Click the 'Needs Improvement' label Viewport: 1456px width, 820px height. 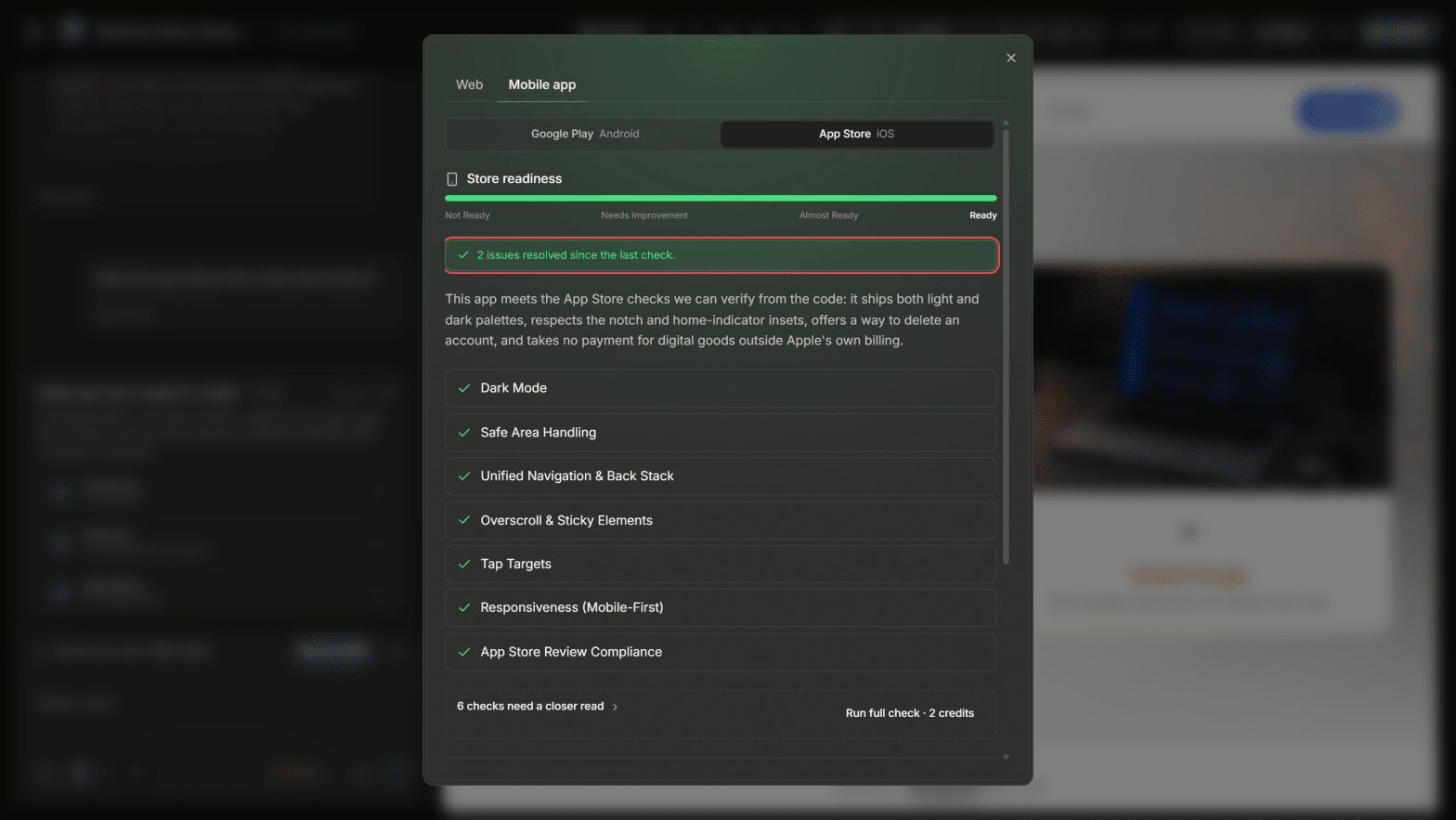pos(644,215)
